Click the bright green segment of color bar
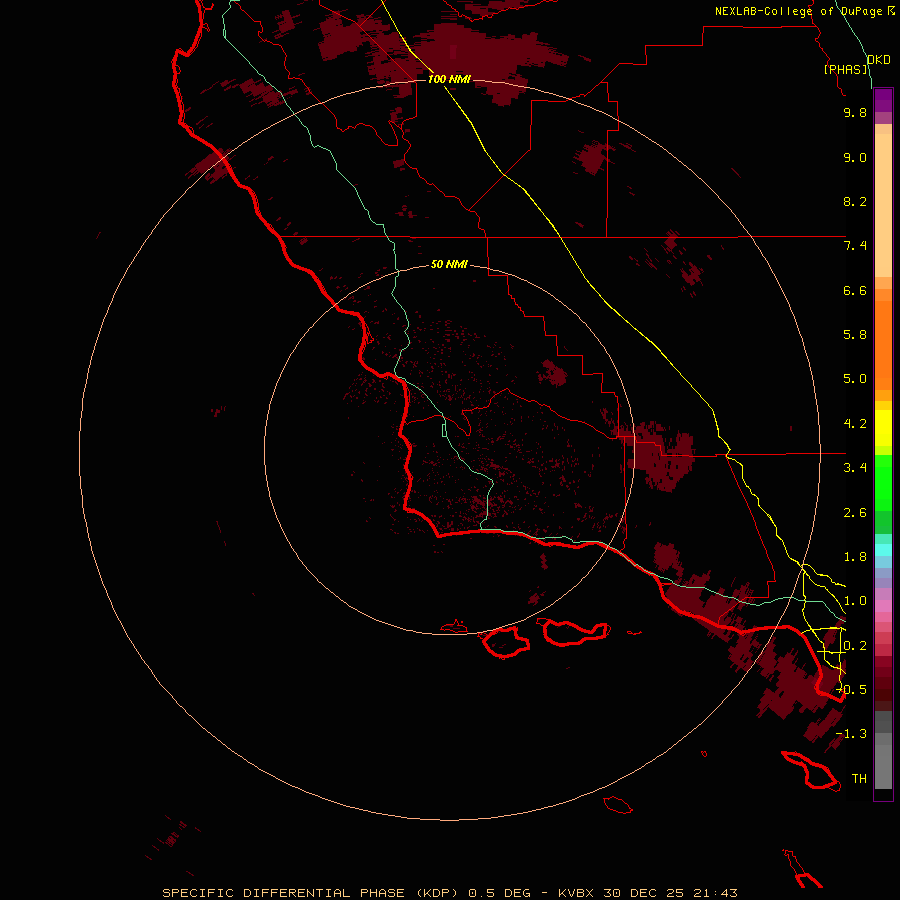 [883, 482]
